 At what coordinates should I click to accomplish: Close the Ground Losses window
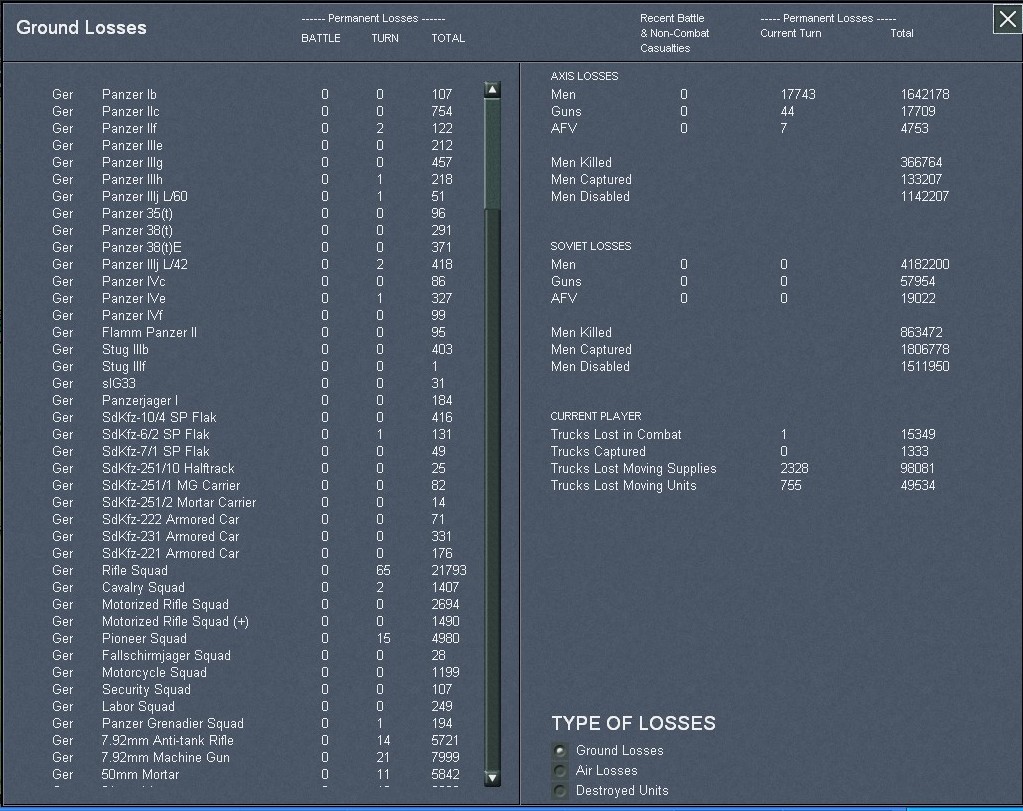1007,19
